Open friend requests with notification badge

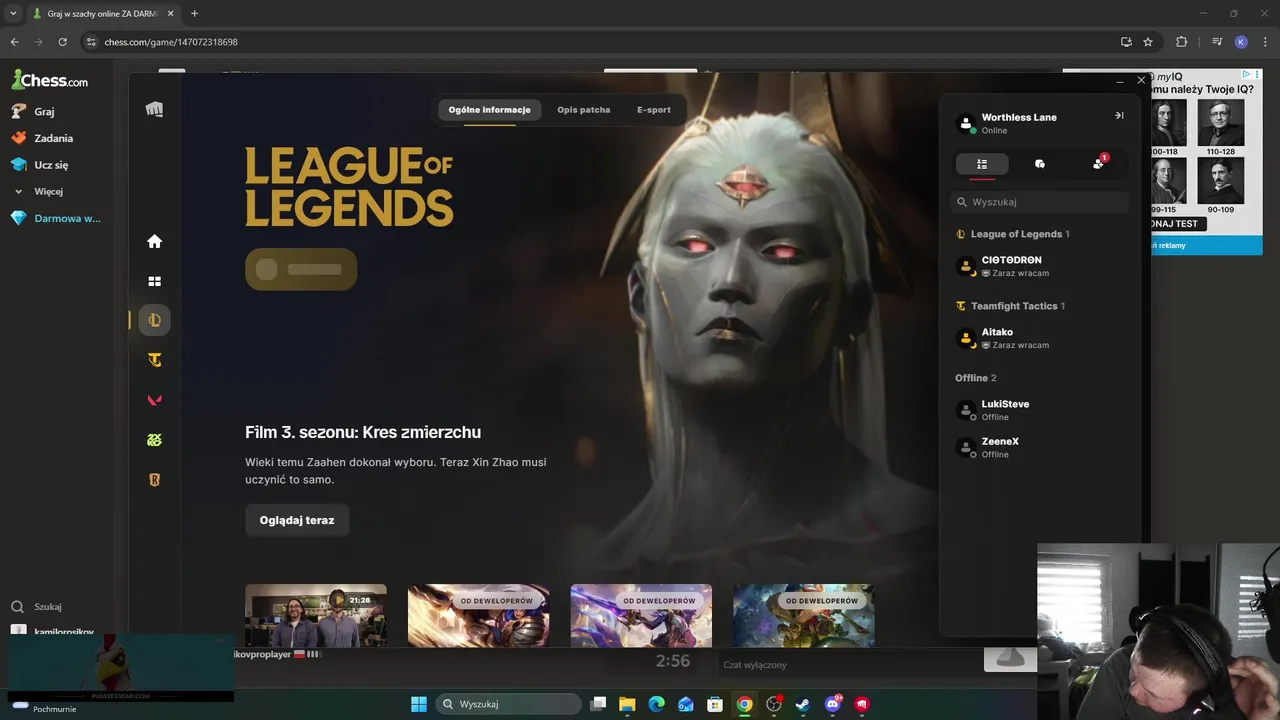pyautogui.click(x=1099, y=163)
